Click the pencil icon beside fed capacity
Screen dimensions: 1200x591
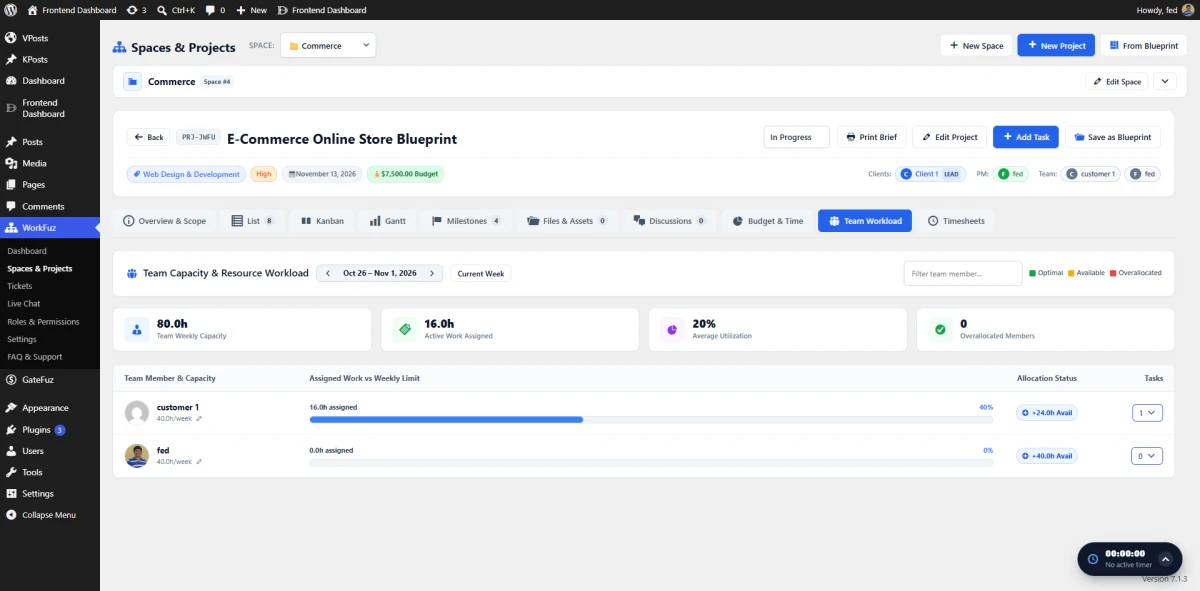tap(199, 462)
